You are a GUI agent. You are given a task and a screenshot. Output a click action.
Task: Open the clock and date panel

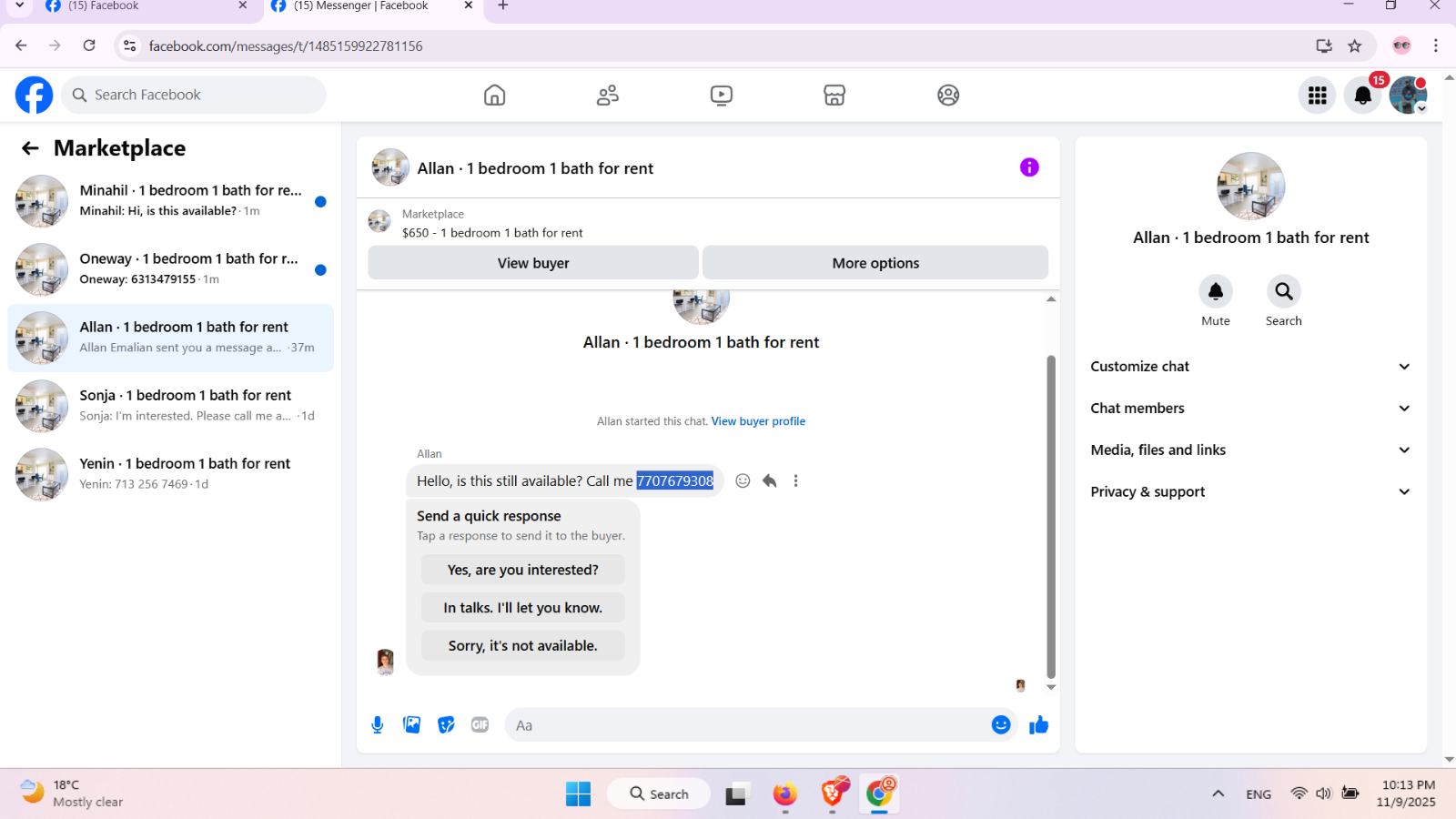click(1408, 794)
